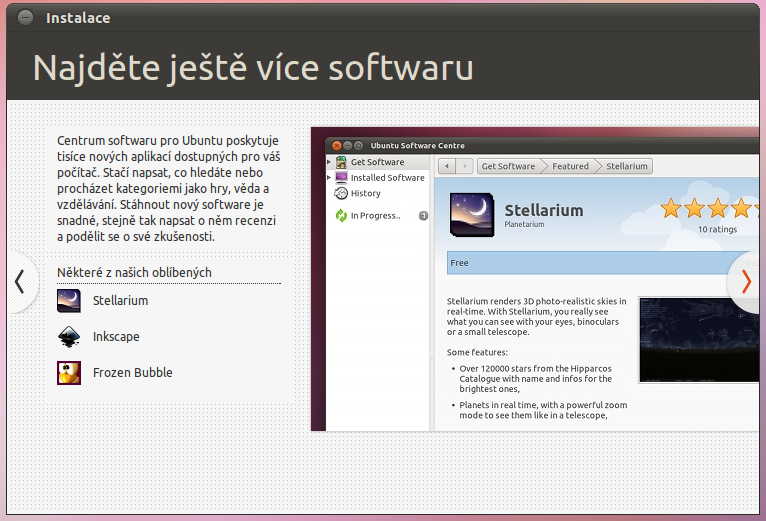Image resolution: width=766 pixels, height=521 pixels.
Task: Open Get Software in Software Centre sidebar
Action: coord(378,162)
